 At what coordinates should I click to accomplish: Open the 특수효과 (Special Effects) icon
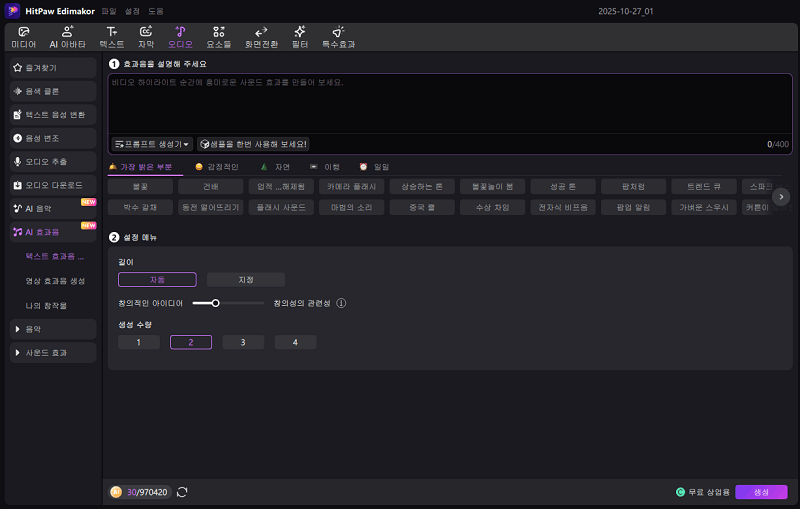pyautogui.click(x=338, y=37)
